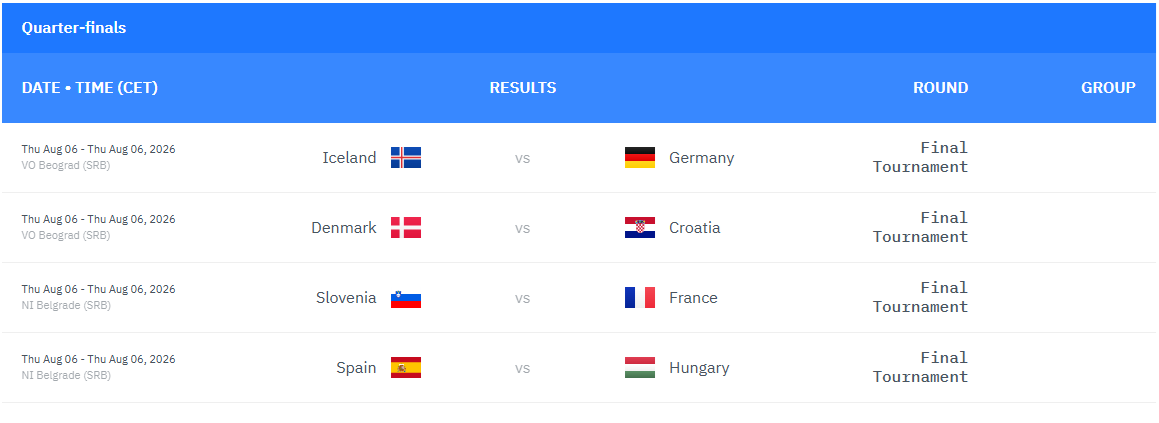Open the Iceland vs Germany match result

click(x=523, y=158)
